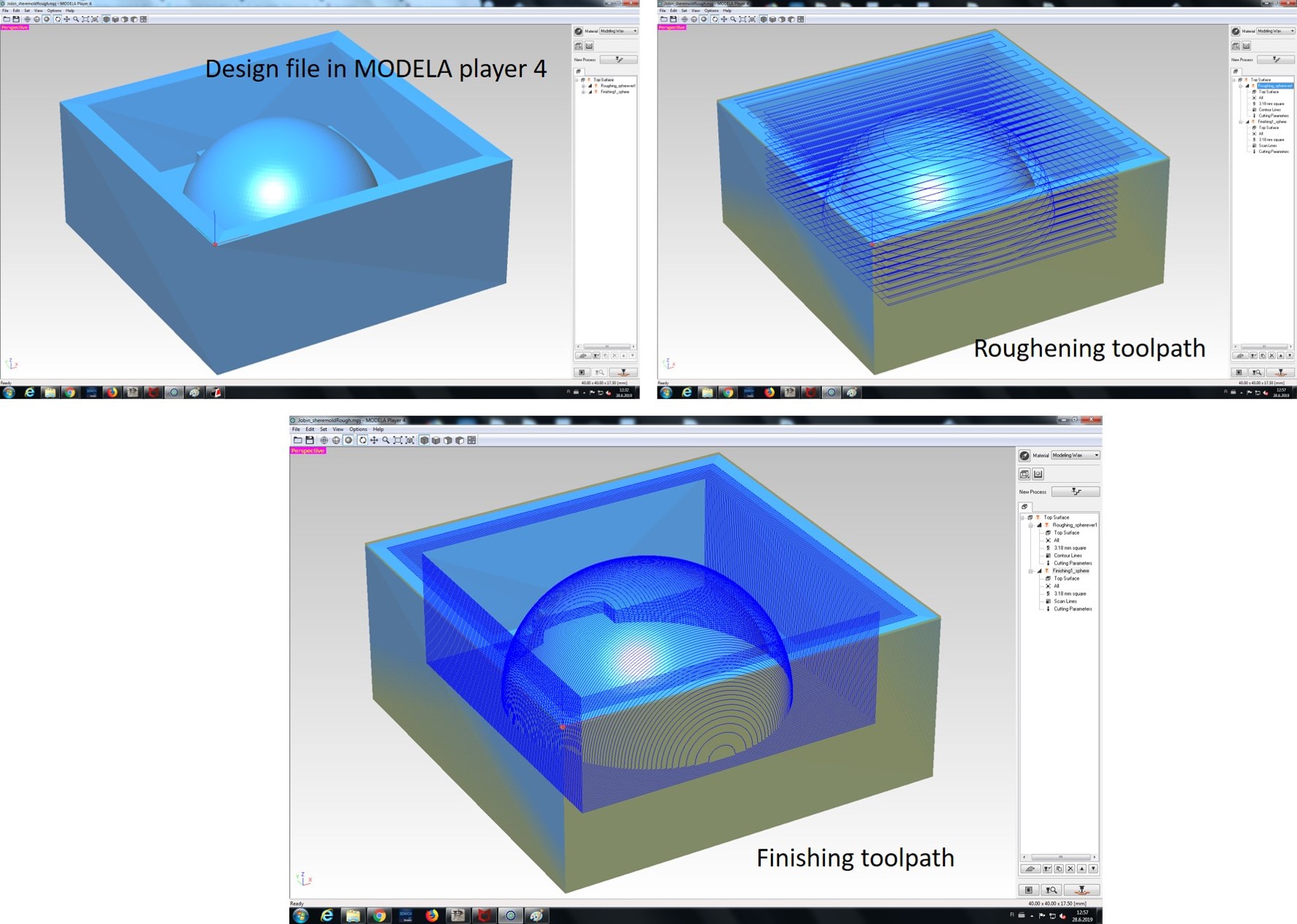This screenshot has width=1297, height=924.
Task: Click copy process icon in Finishing toolpath window
Action: pos(1059,869)
